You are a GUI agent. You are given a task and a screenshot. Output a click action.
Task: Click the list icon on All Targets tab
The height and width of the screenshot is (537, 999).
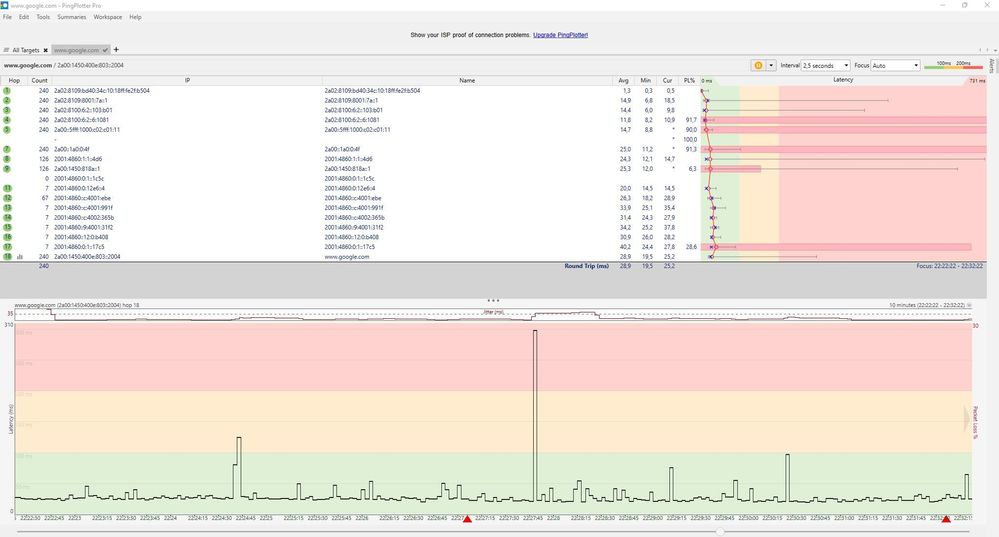coord(6,50)
